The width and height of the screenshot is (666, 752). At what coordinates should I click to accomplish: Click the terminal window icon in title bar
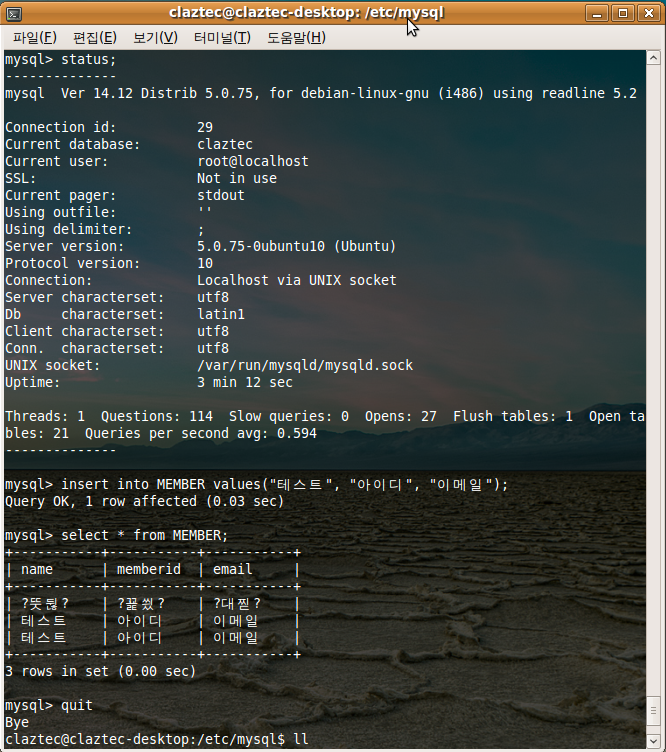click(14, 13)
